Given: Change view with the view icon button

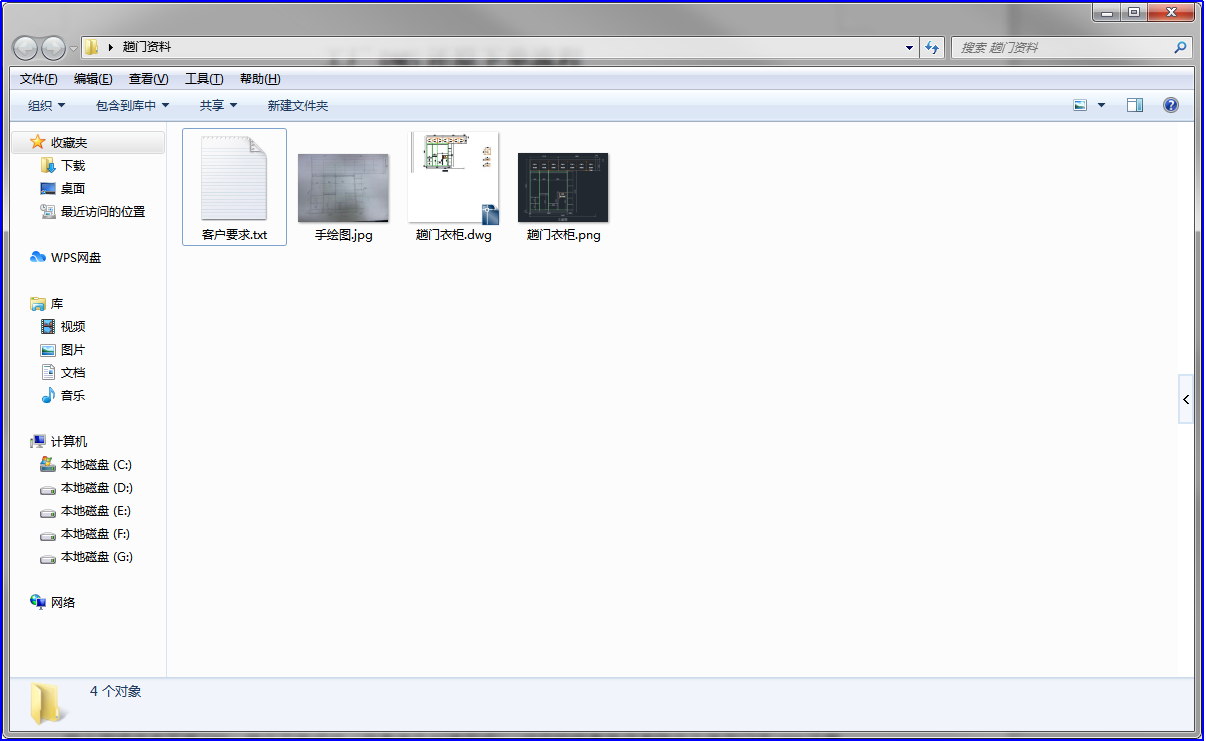Looking at the screenshot, I should click(x=1080, y=105).
